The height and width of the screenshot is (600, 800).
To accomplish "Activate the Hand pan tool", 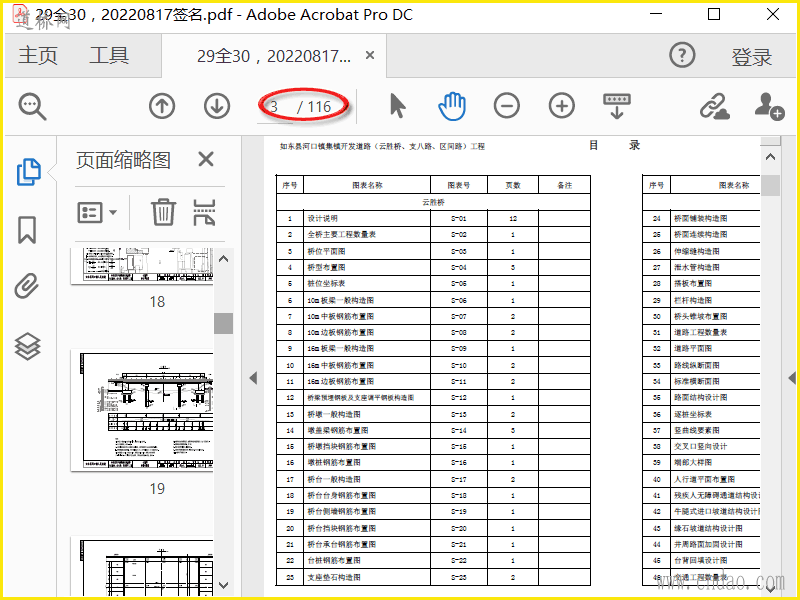I will pos(453,105).
